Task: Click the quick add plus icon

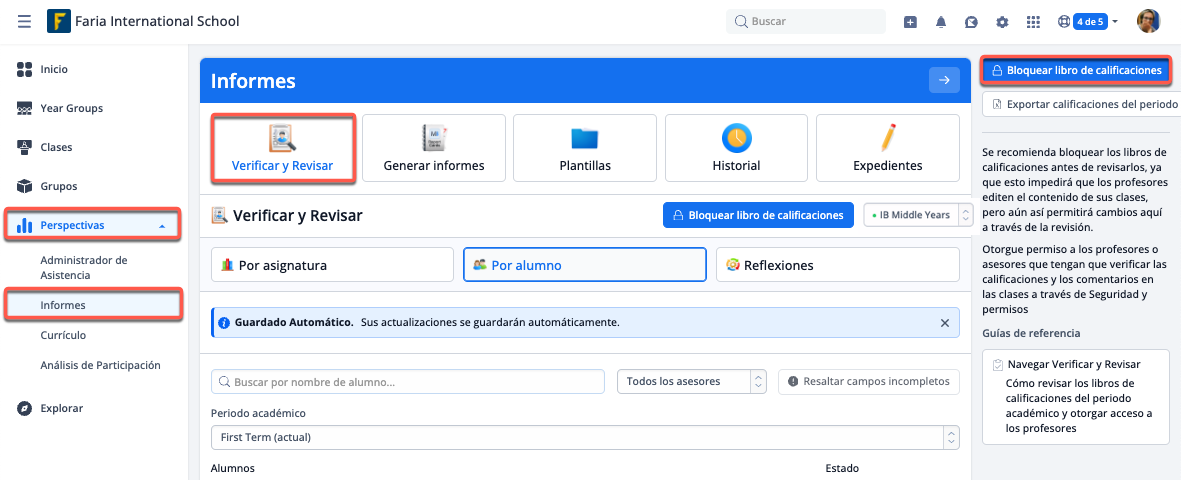Action: click(910, 22)
